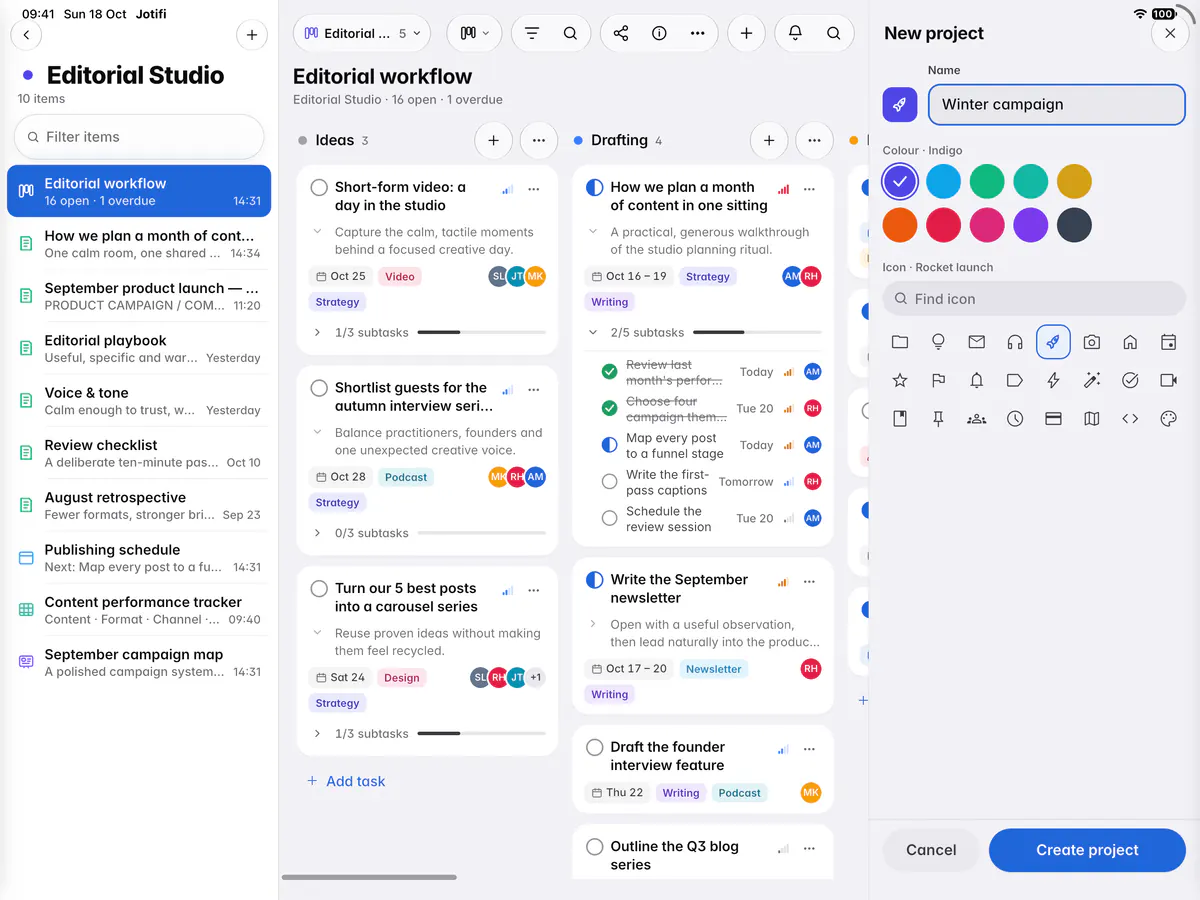
Task: Click the Create project button
Action: tap(1087, 850)
